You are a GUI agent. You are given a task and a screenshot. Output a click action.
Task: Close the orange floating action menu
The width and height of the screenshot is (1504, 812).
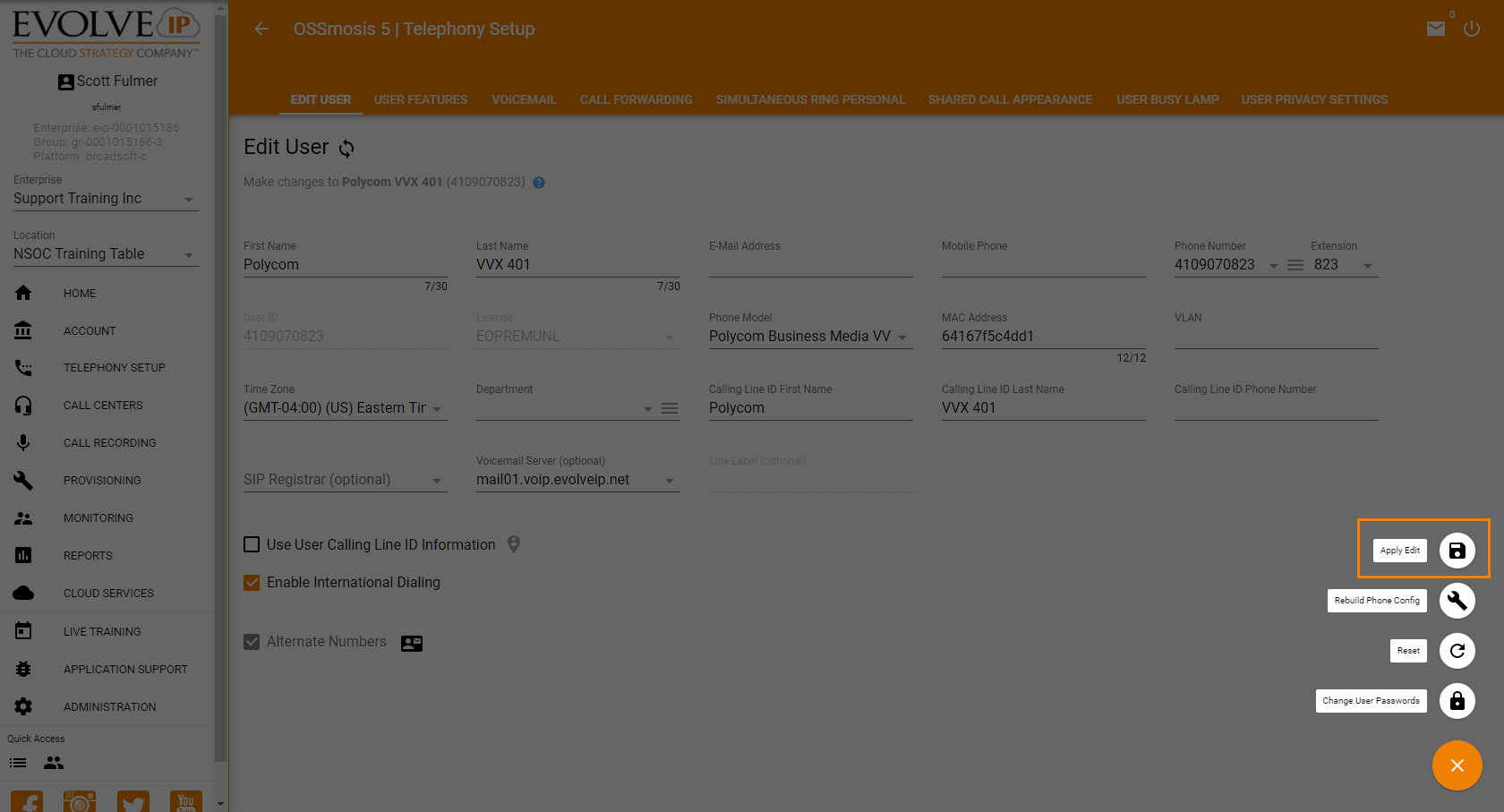(1457, 765)
